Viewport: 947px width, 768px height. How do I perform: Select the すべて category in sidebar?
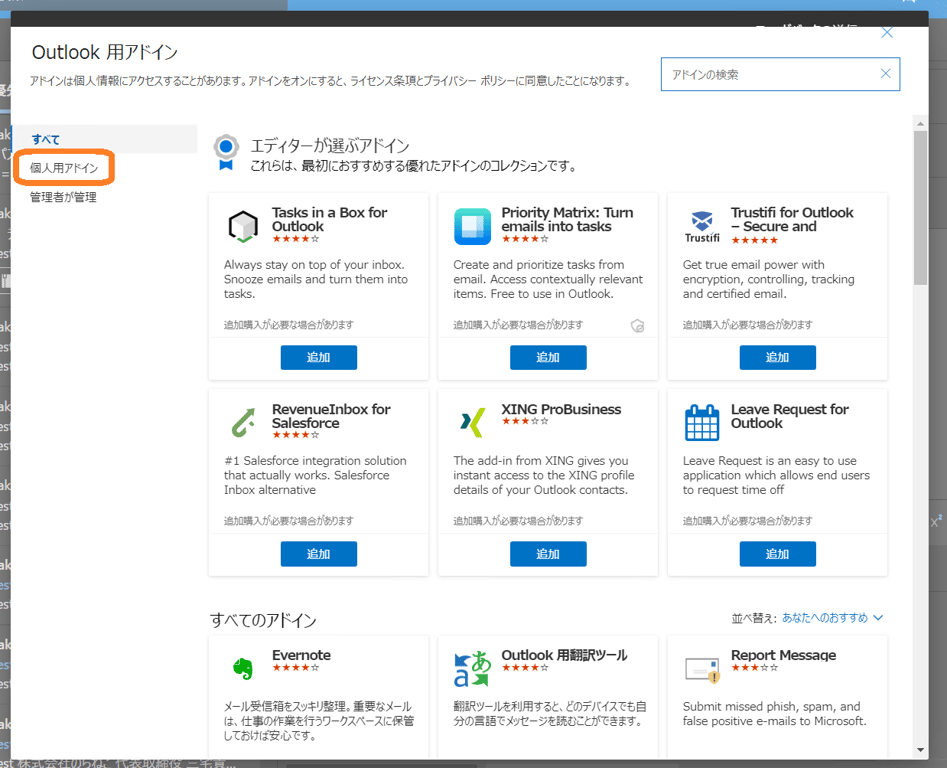tap(46, 139)
